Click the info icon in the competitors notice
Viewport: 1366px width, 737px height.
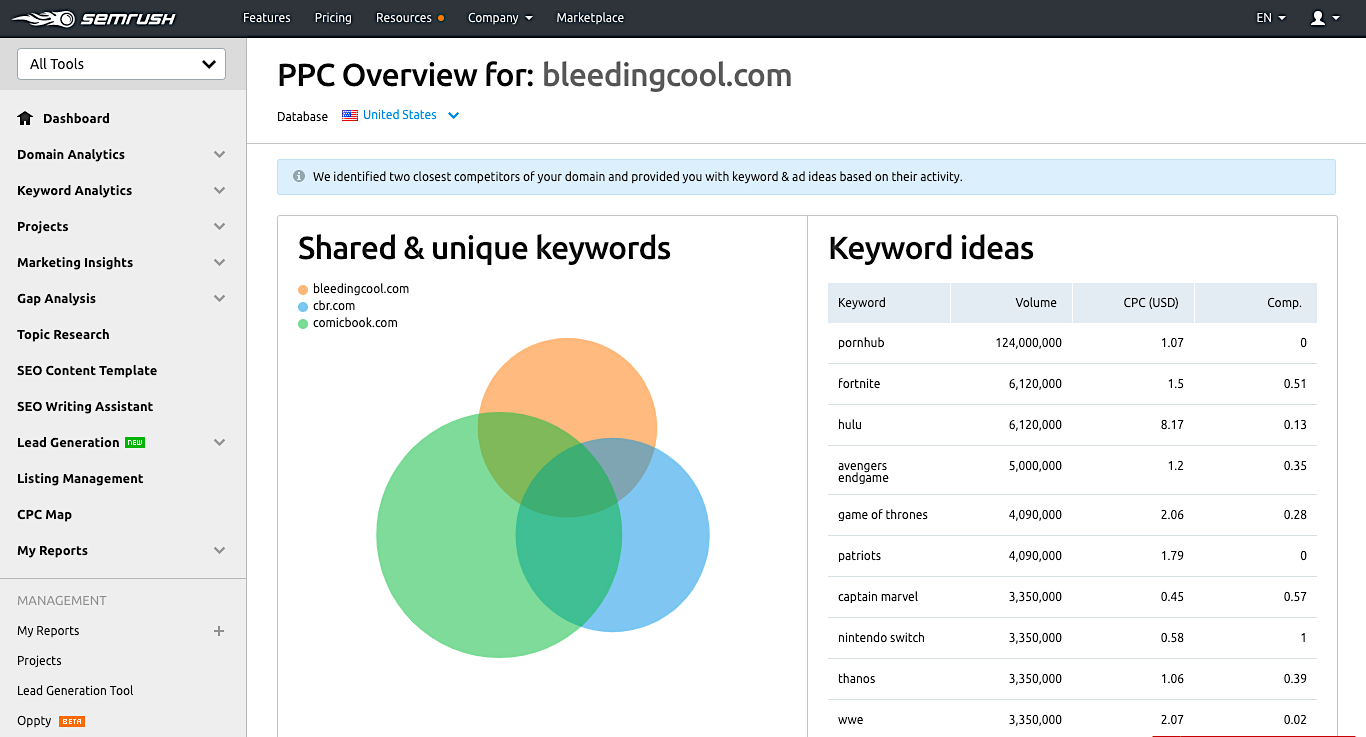click(298, 176)
